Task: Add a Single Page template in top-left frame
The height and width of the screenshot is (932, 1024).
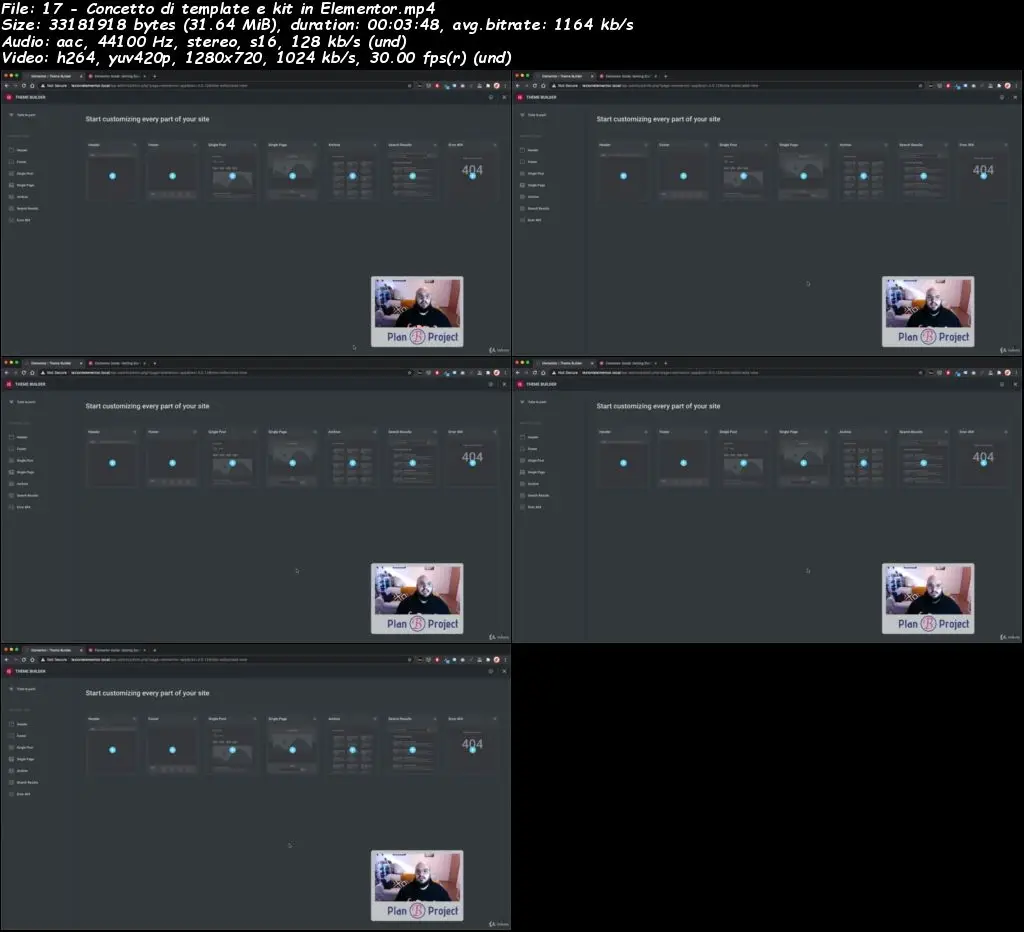Action: point(293,176)
